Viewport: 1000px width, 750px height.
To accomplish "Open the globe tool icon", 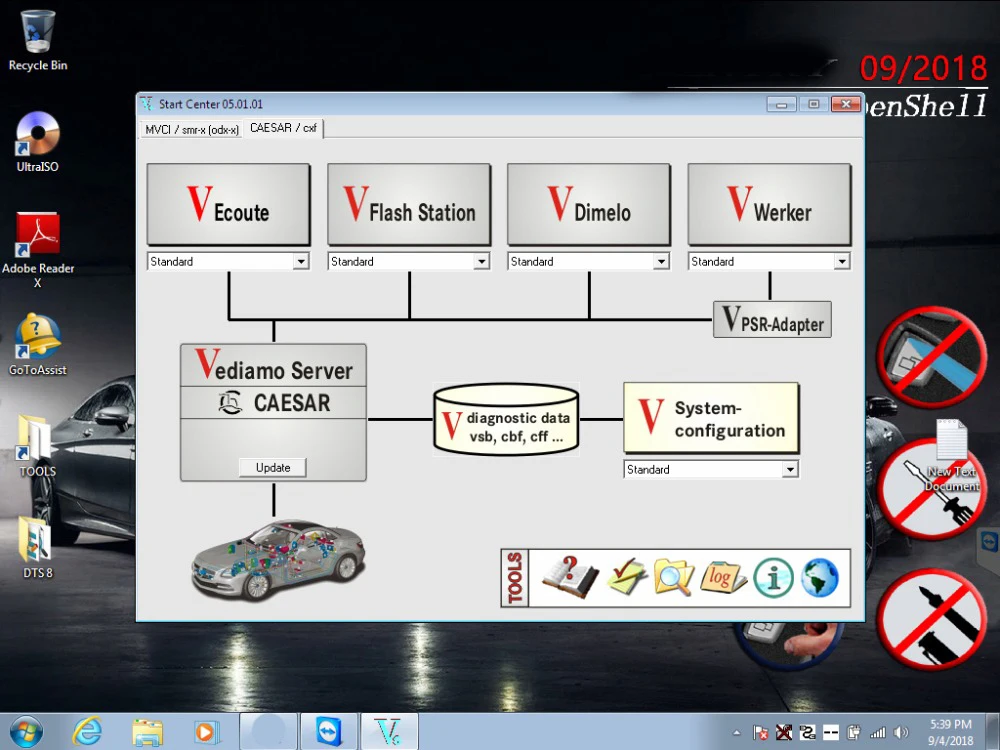I will (x=820, y=577).
